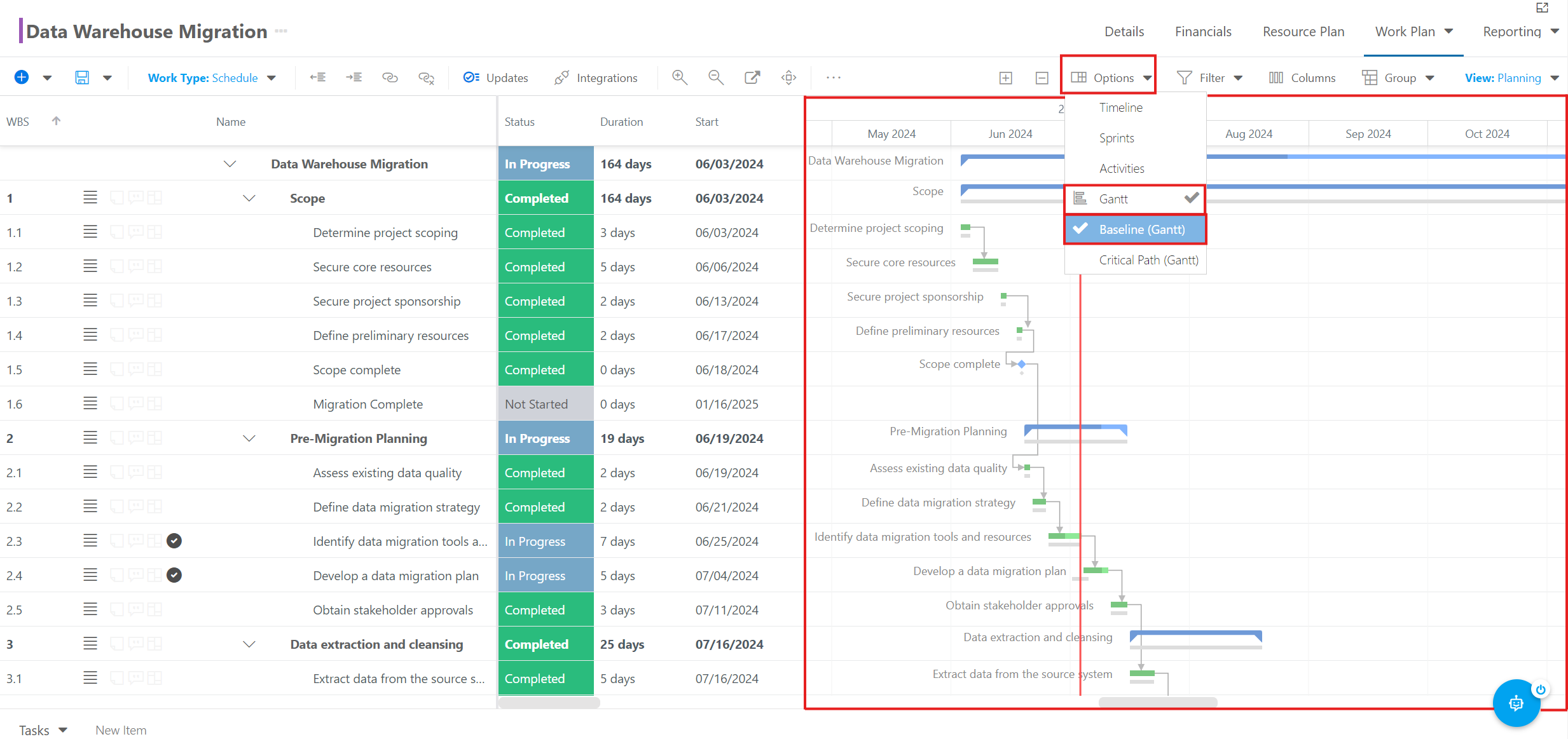Toggle the Sprints option
Viewport: 1568px width, 739px height.
click(1135, 138)
